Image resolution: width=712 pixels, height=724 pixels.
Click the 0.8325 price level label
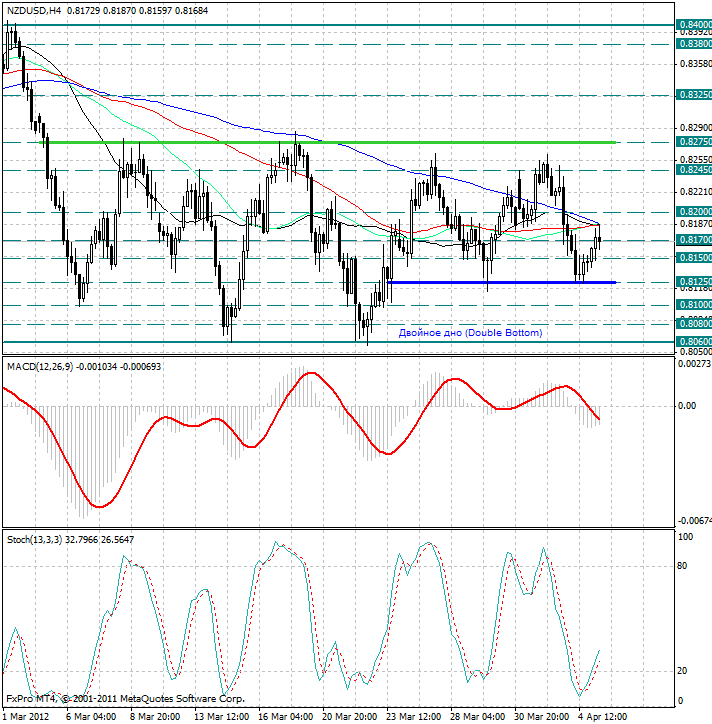(x=693, y=94)
